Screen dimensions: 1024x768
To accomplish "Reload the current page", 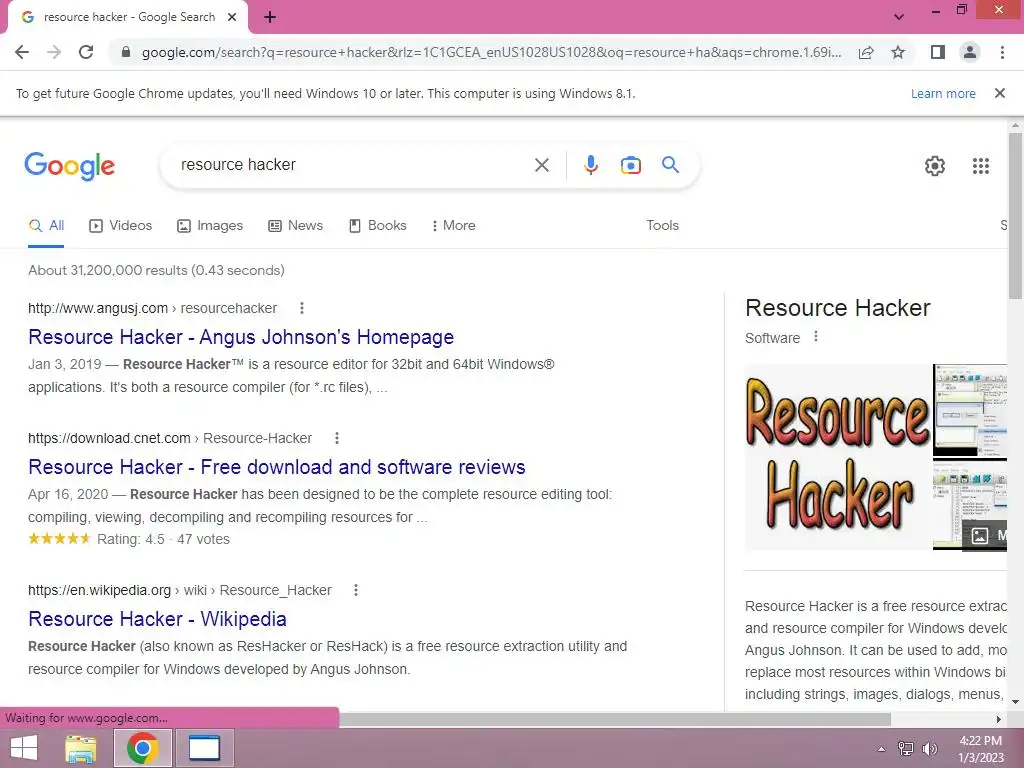I will coord(86,52).
